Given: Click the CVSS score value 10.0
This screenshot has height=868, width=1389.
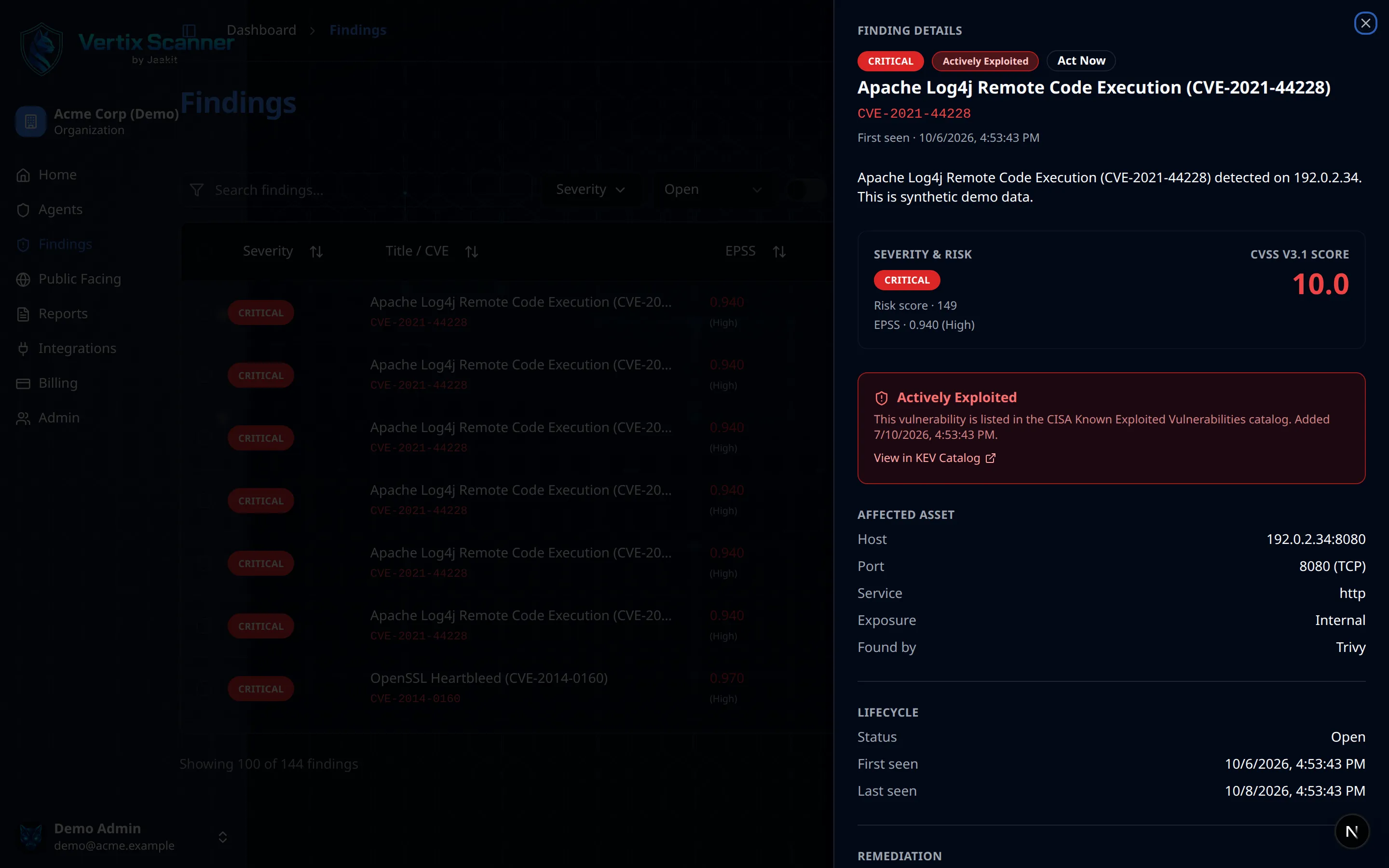Looking at the screenshot, I should click(x=1320, y=284).
